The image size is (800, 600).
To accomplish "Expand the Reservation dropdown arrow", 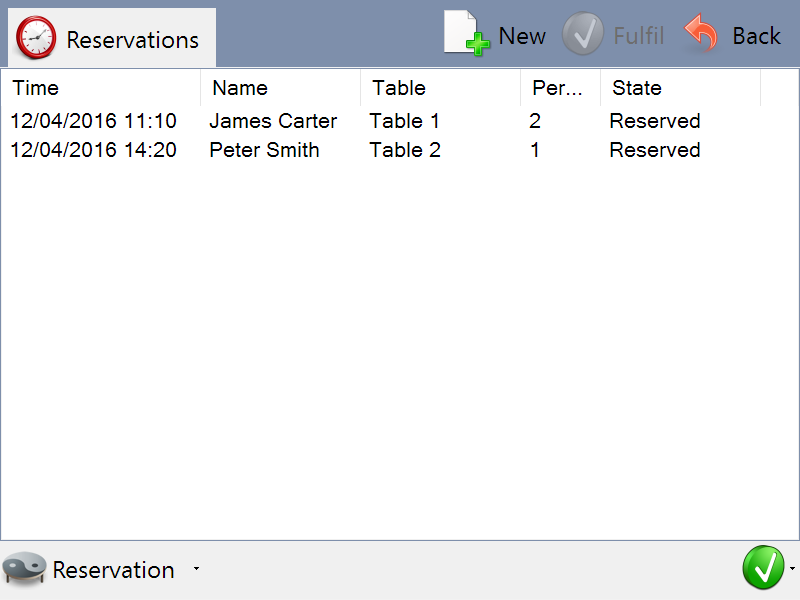I will (x=196, y=569).
